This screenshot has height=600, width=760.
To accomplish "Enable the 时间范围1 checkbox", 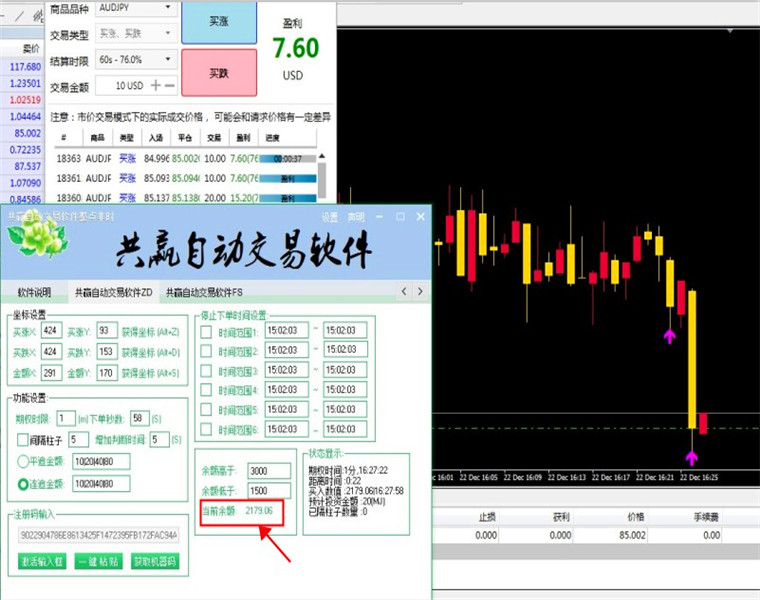I will [206, 332].
